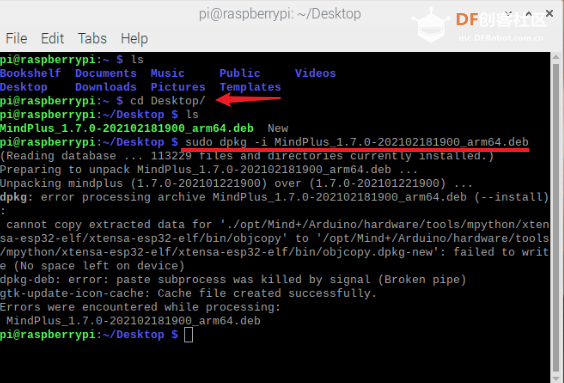Click the 'dpkg-deb: error: paste subprocess' line
This screenshot has height=383, width=564.
pos(233,279)
